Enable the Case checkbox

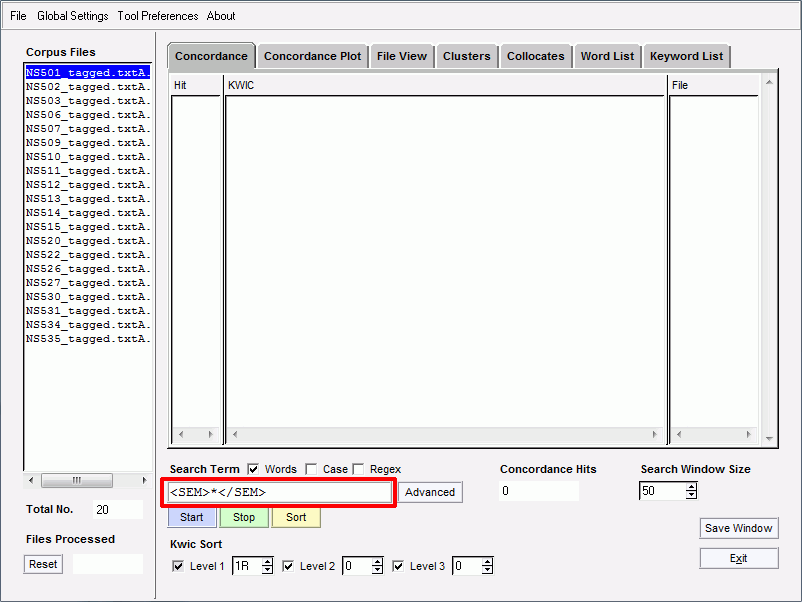pyautogui.click(x=311, y=469)
